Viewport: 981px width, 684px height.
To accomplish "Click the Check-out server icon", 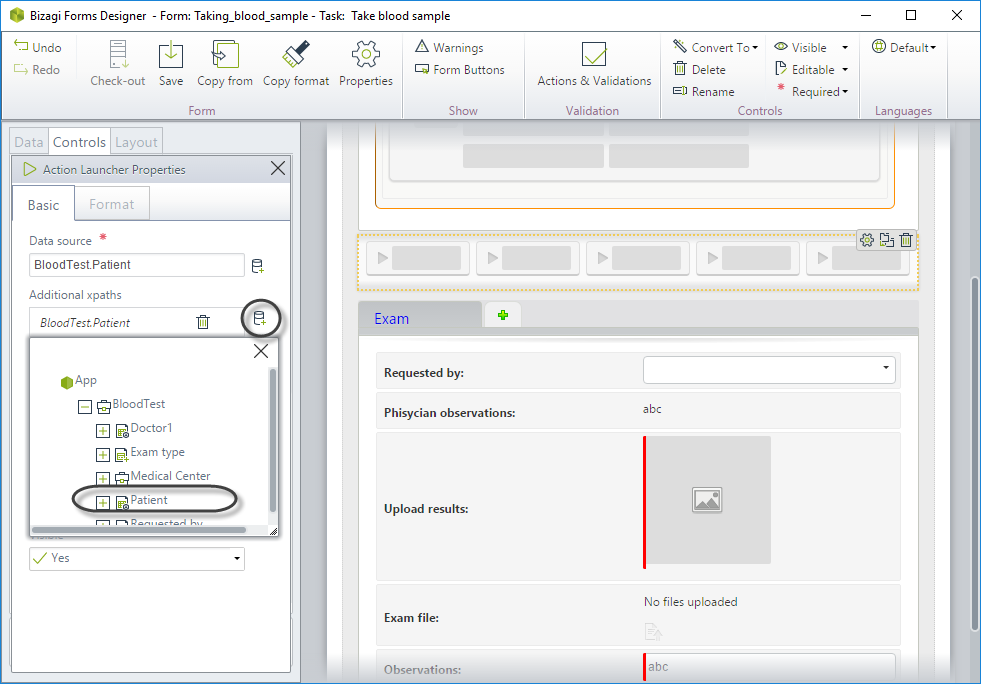I will 118,54.
